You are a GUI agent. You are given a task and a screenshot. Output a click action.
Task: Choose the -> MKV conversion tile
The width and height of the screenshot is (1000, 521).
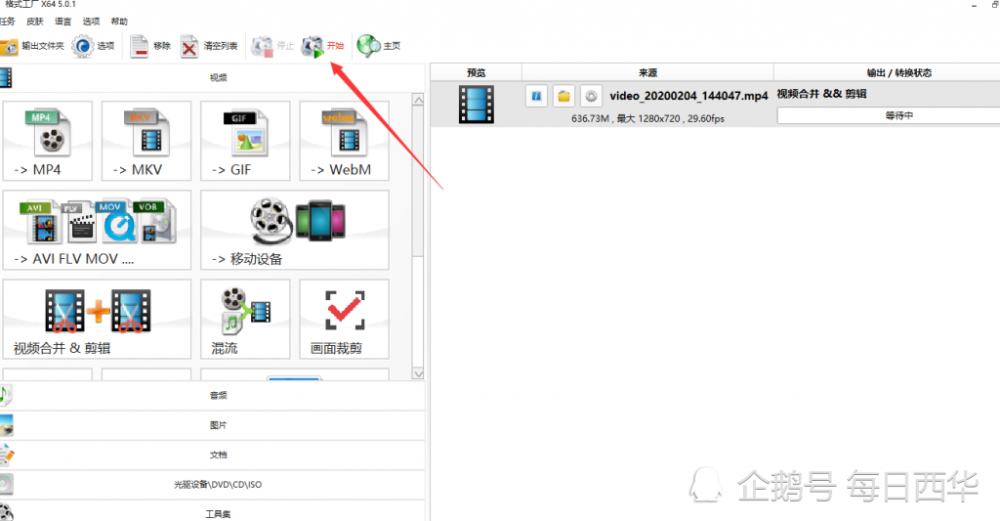pos(146,141)
